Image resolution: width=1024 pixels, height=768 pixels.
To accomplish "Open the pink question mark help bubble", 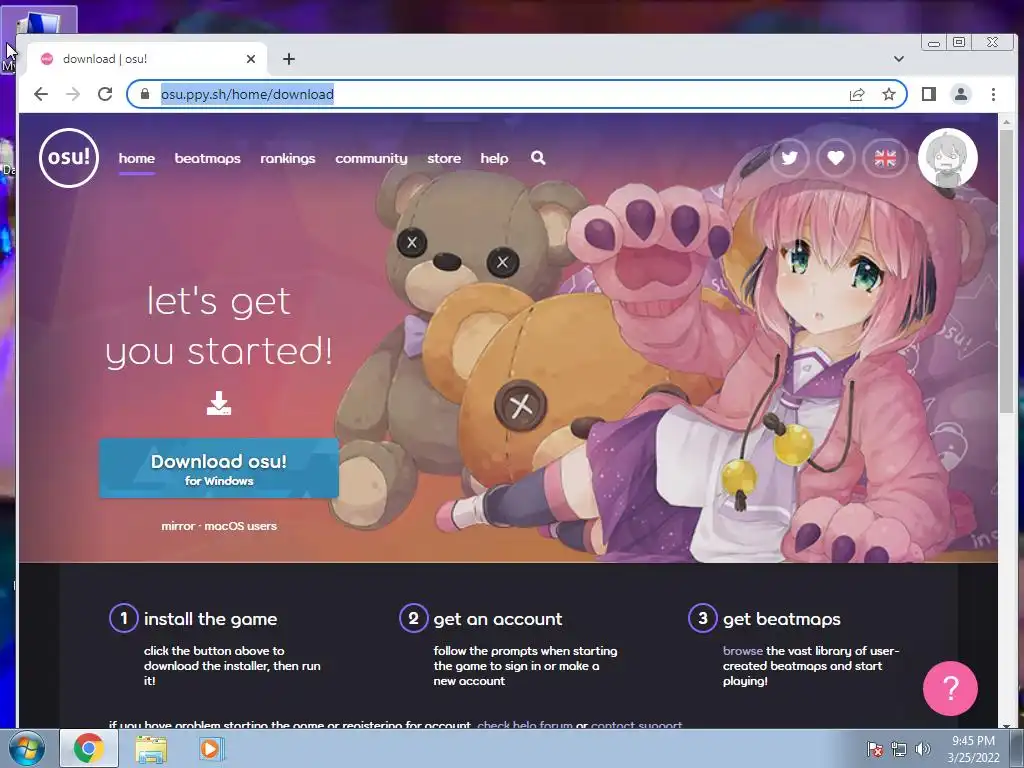I will point(950,688).
